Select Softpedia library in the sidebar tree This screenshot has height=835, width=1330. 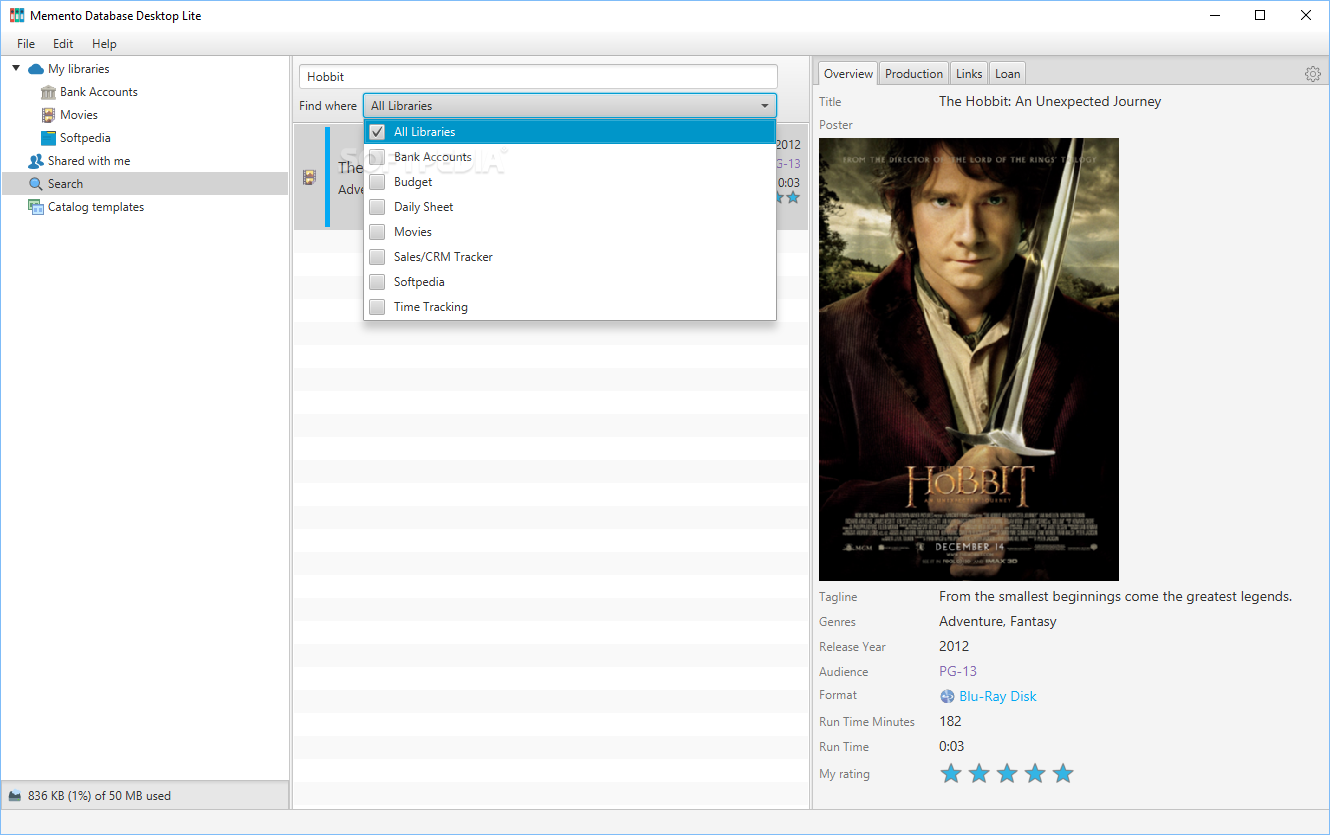coord(85,138)
